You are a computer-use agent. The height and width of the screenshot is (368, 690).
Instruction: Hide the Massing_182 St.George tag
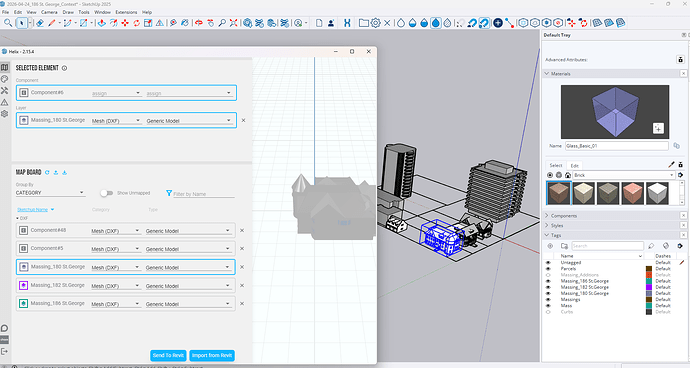pos(548,287)
